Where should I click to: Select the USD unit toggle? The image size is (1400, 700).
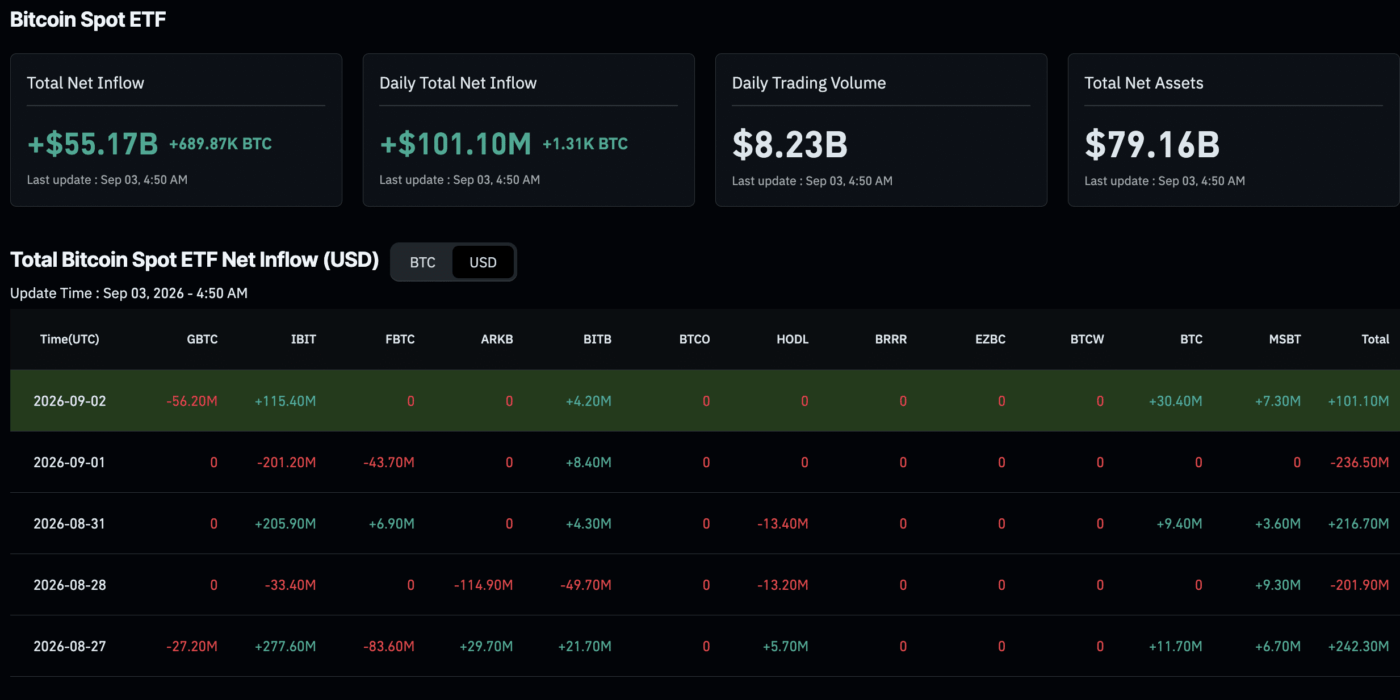point(483,262)
